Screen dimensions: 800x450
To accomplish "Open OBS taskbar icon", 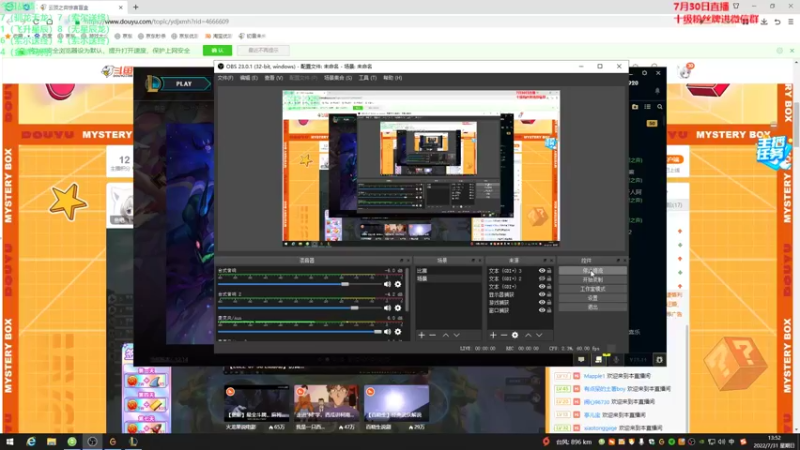I will tap(92, 442).
